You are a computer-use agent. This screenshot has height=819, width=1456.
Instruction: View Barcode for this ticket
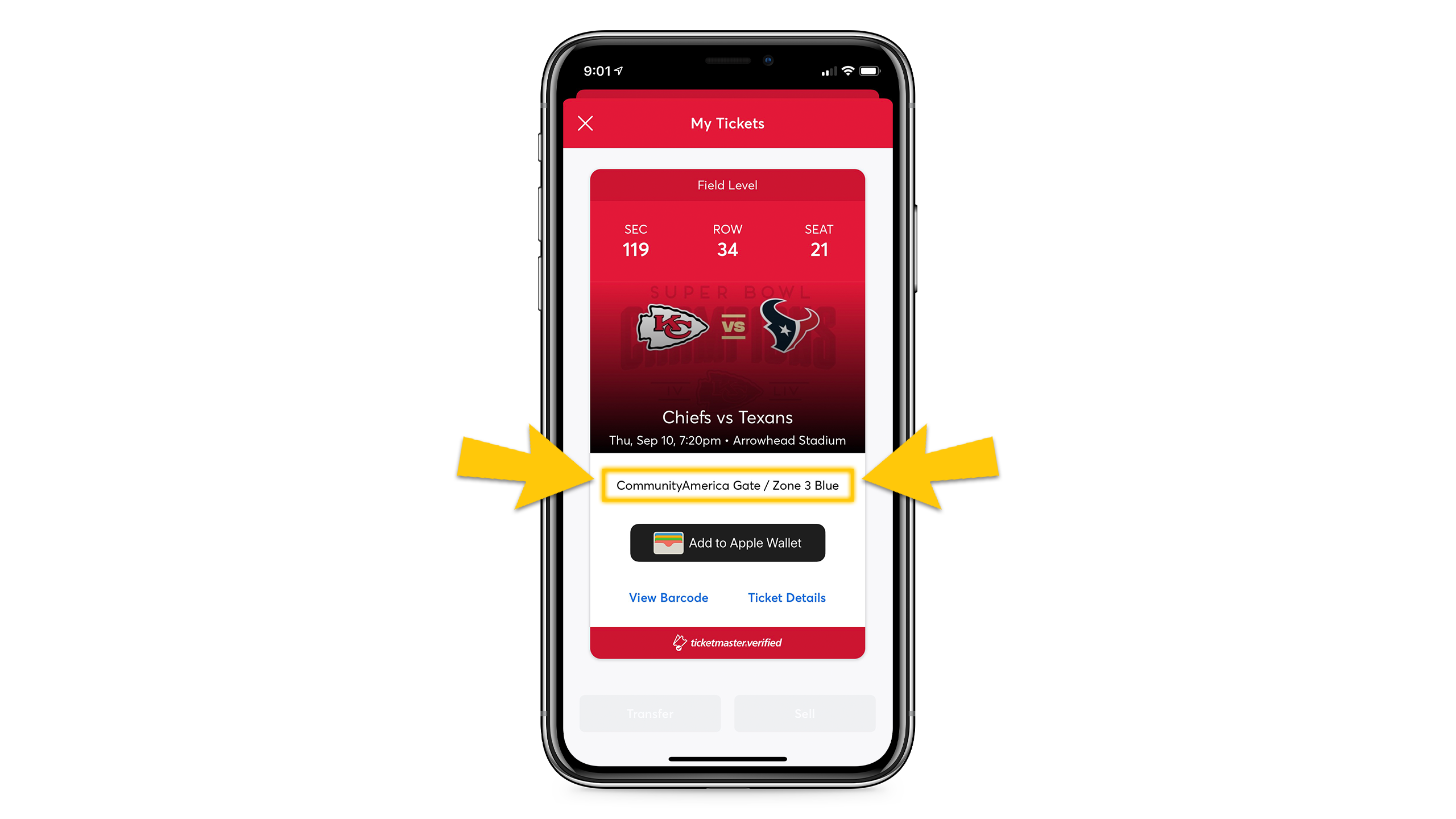[x=668, y=597]
